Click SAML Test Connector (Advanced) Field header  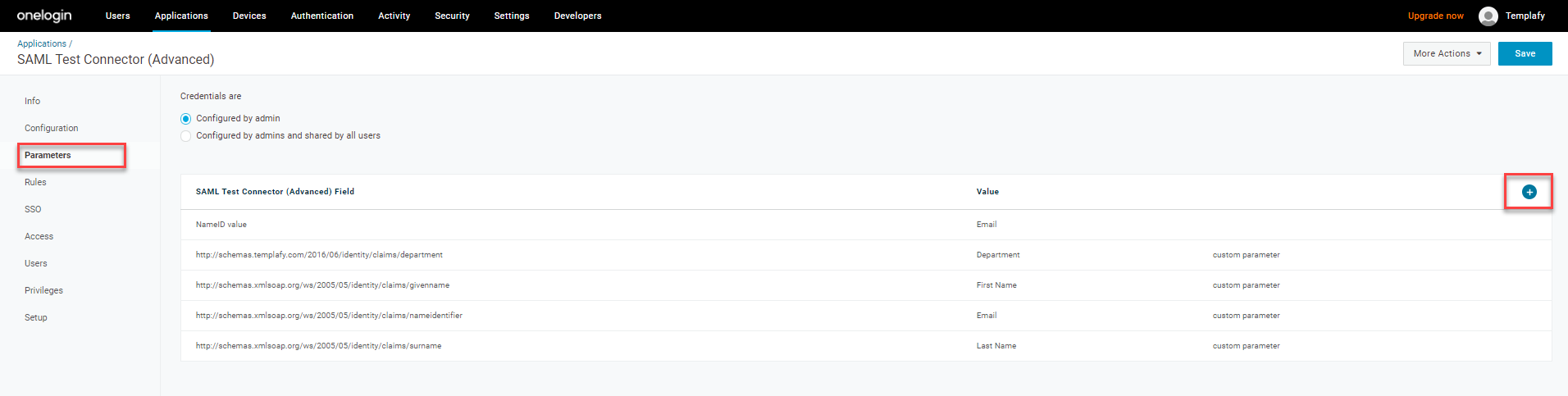(x=275, y=192)
